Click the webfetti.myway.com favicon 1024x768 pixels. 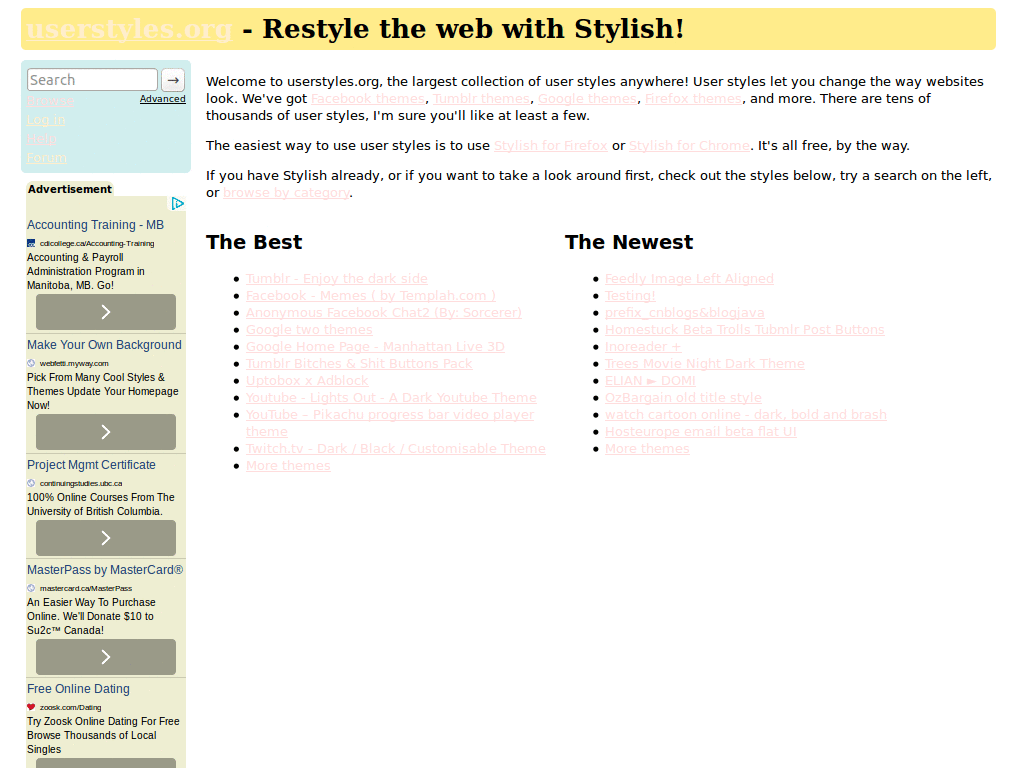[31, 363]
